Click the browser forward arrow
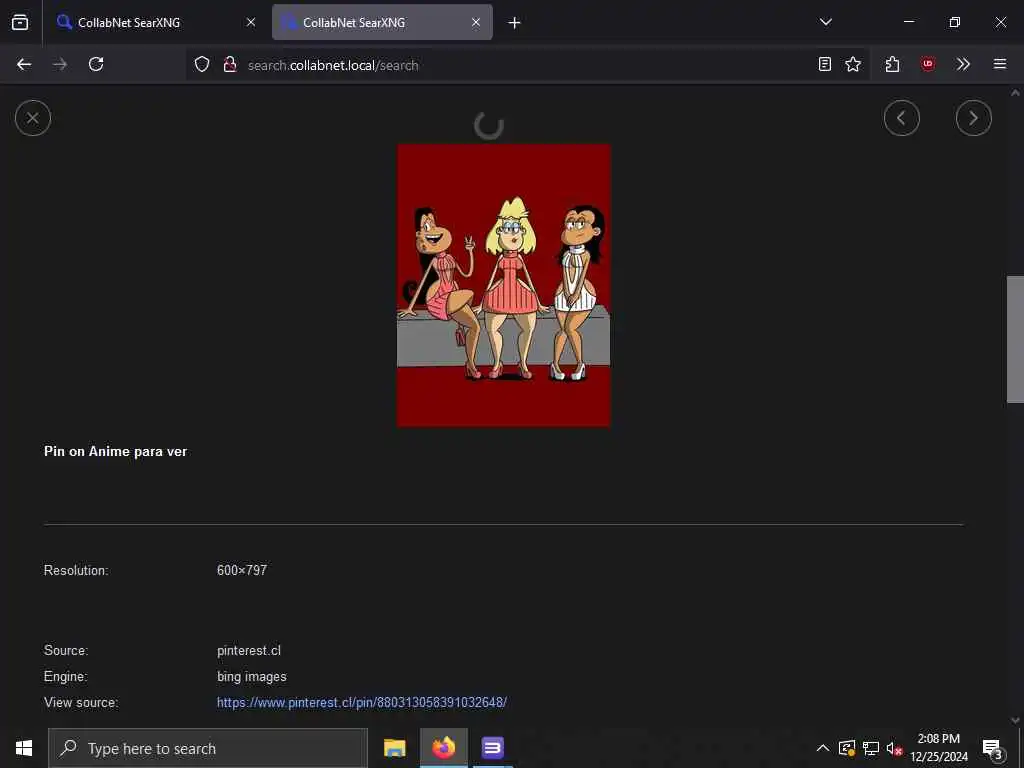 click(x=60, y=64)
